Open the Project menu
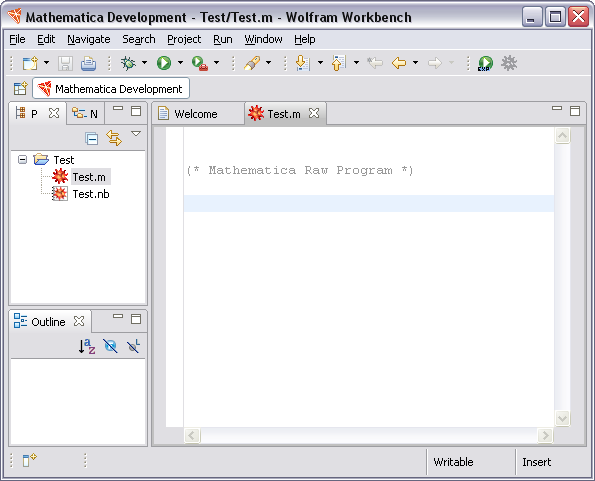Screen dimensions: 595x481 [x=184, y=39]
